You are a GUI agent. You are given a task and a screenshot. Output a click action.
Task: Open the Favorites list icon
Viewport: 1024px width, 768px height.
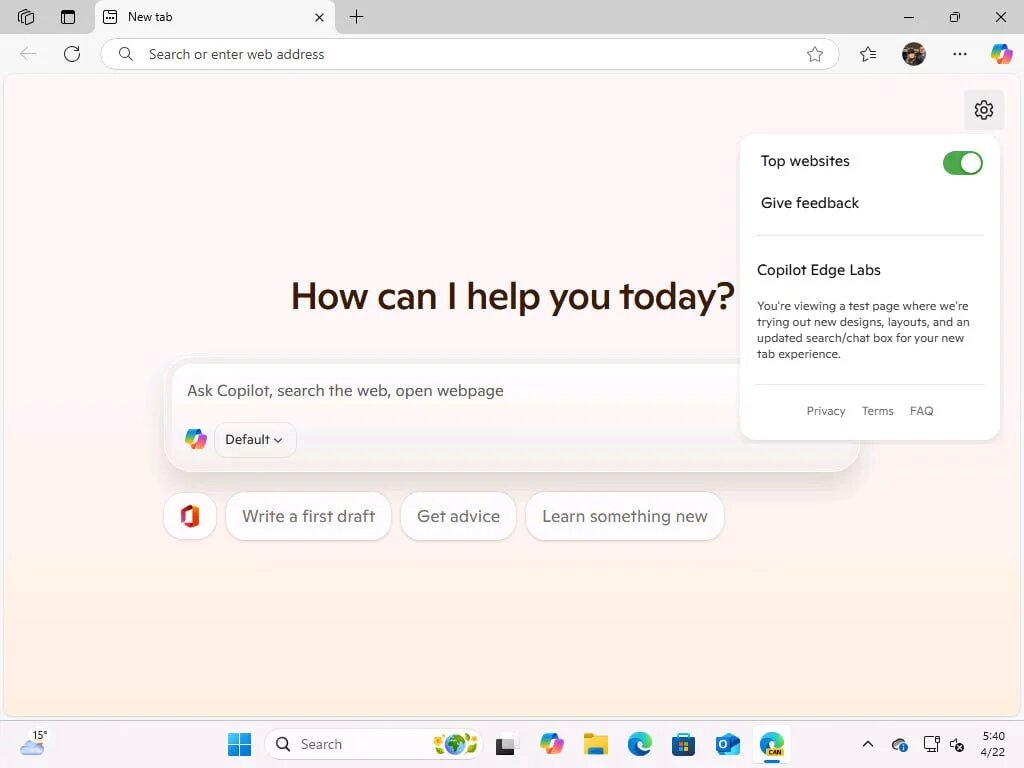tap(868, 54)
